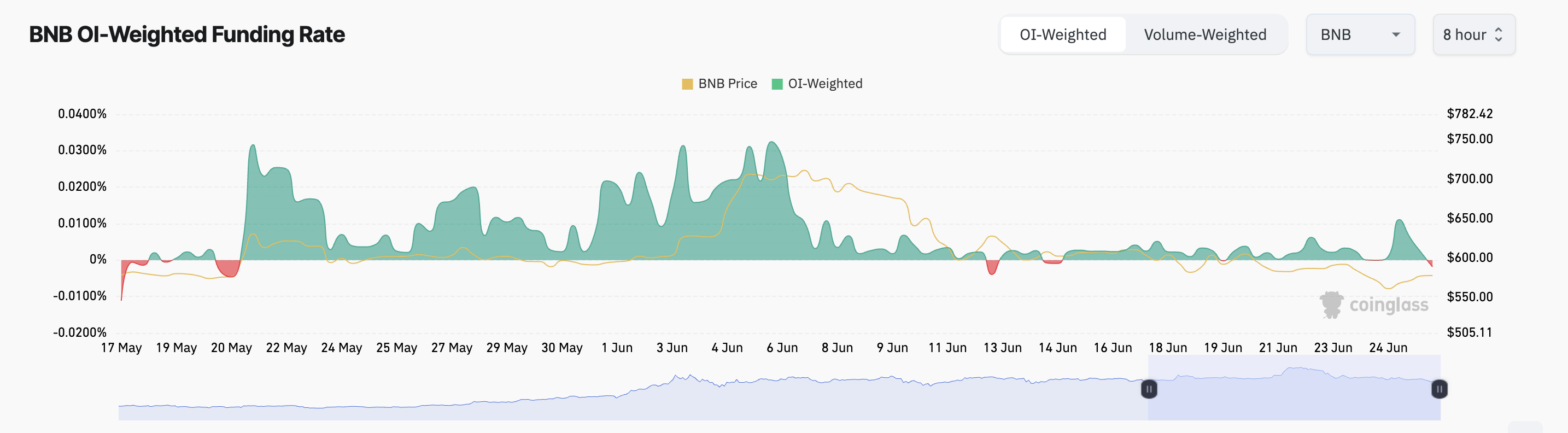Click the 0.0200% funding rate axis label

[x=82, y=186]
